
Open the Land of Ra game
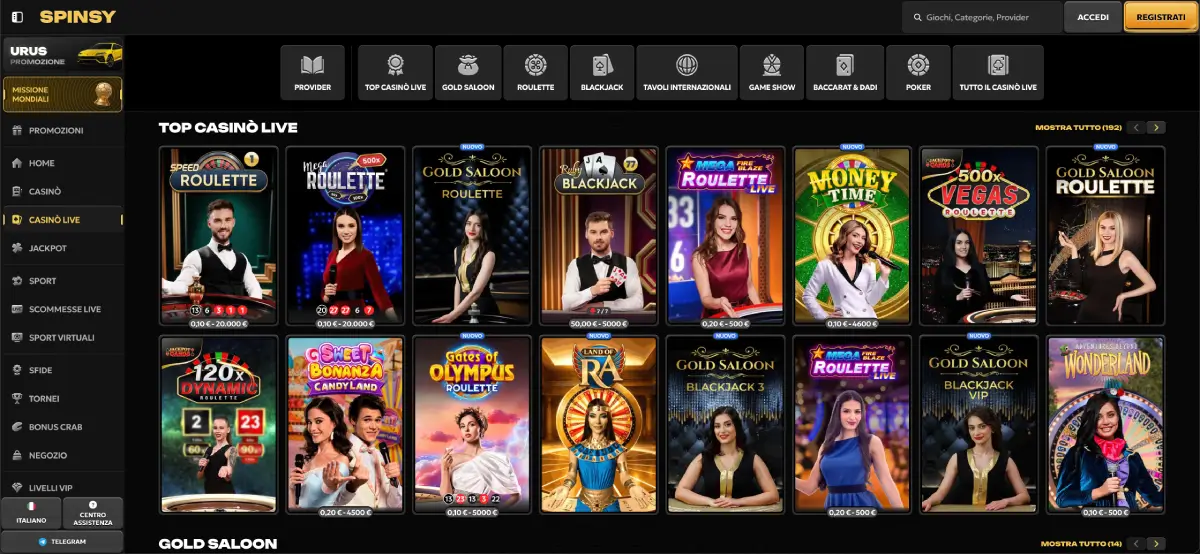599,425
